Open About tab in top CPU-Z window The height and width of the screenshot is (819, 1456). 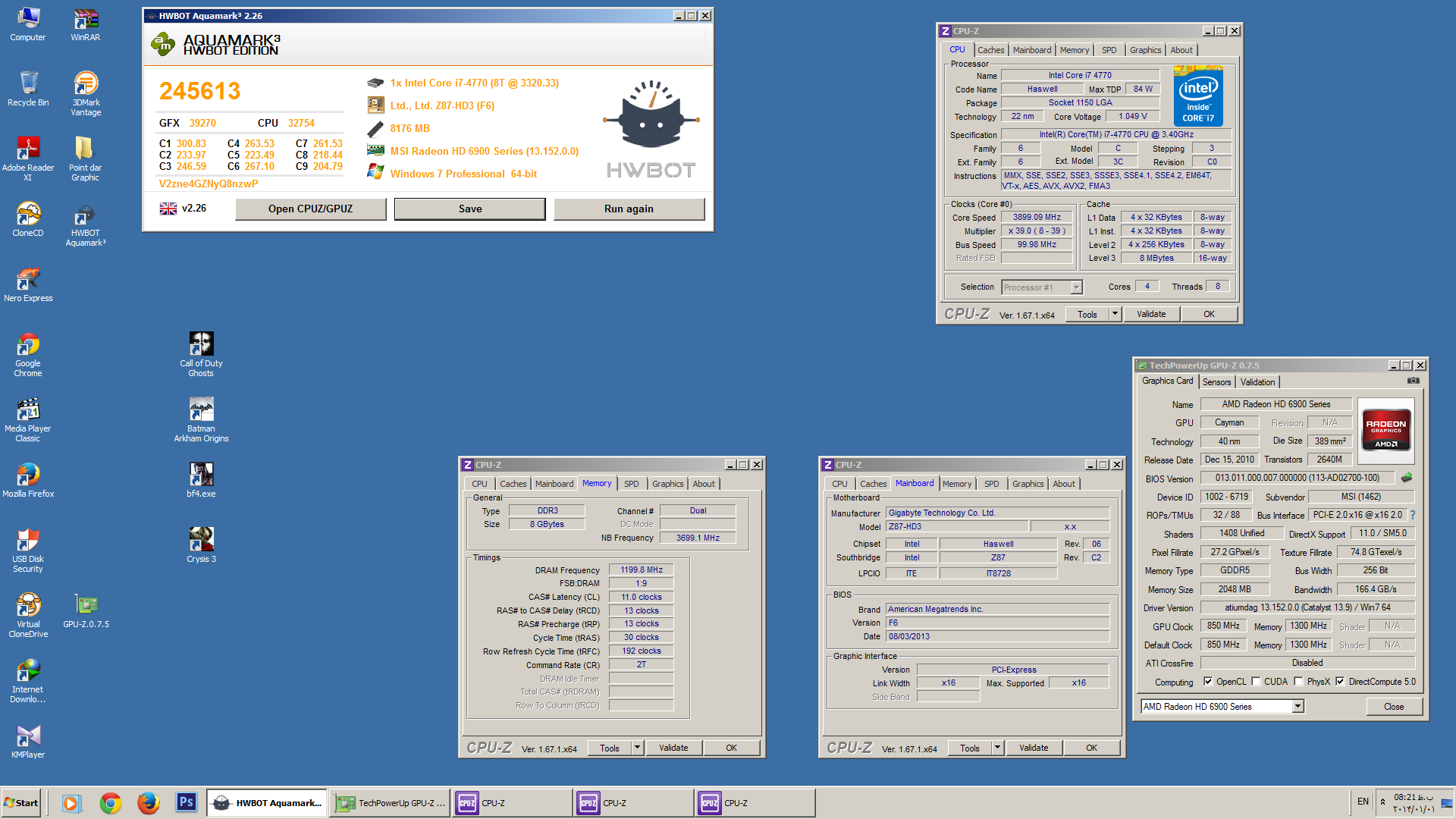tap(1181, 50)
